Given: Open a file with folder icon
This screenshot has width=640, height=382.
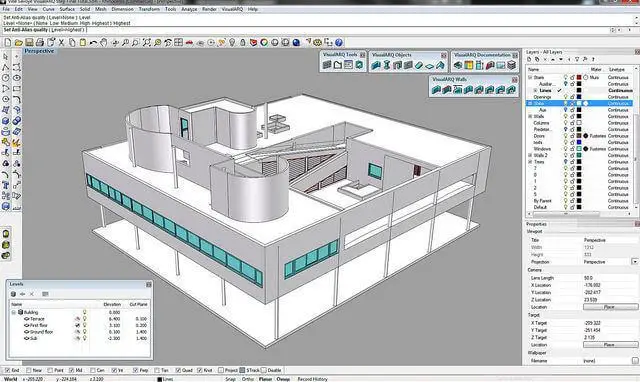Looking at the screenshot, I should (x=18, y=42).
